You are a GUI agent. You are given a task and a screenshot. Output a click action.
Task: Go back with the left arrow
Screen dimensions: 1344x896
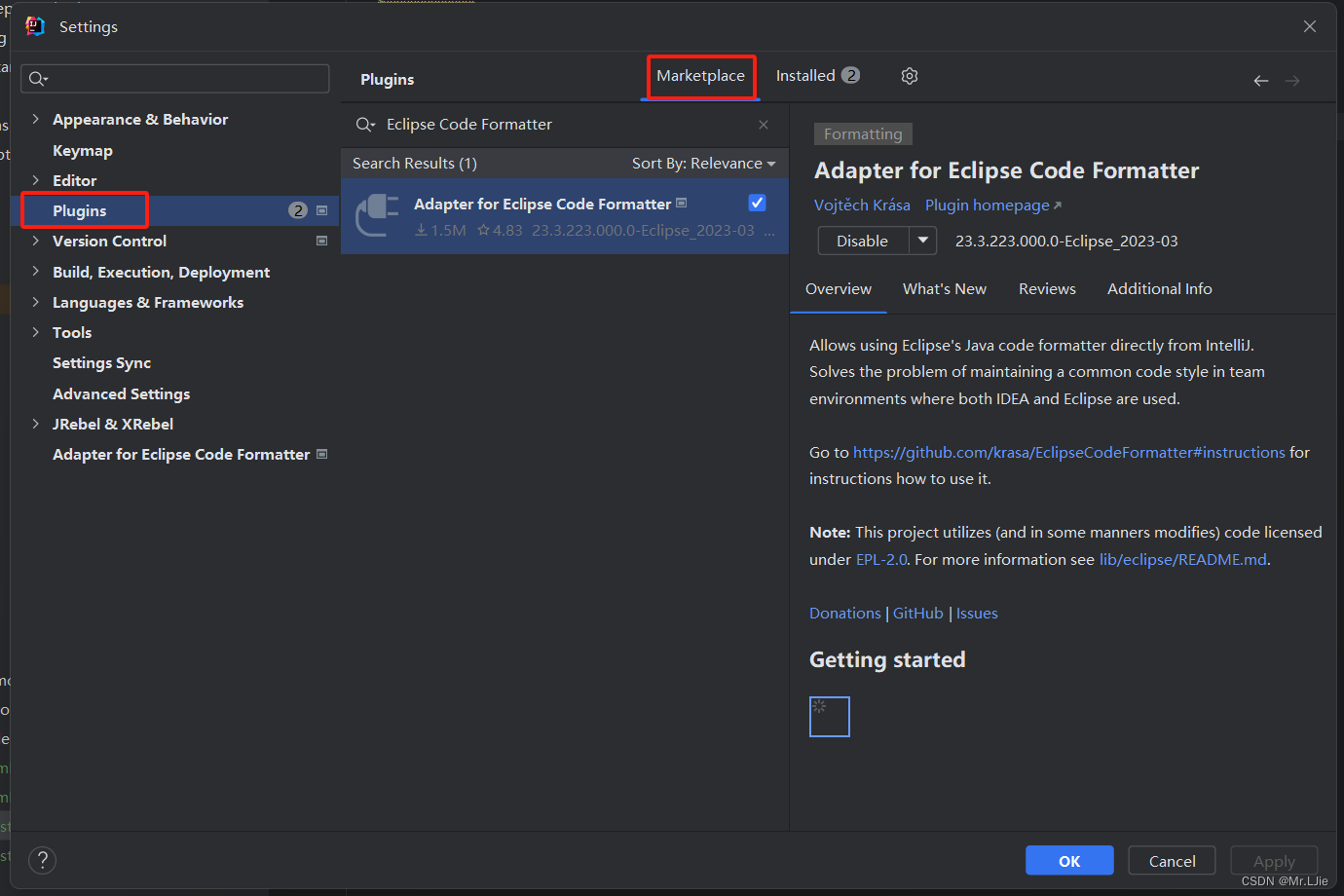(x=1261, y=81)
